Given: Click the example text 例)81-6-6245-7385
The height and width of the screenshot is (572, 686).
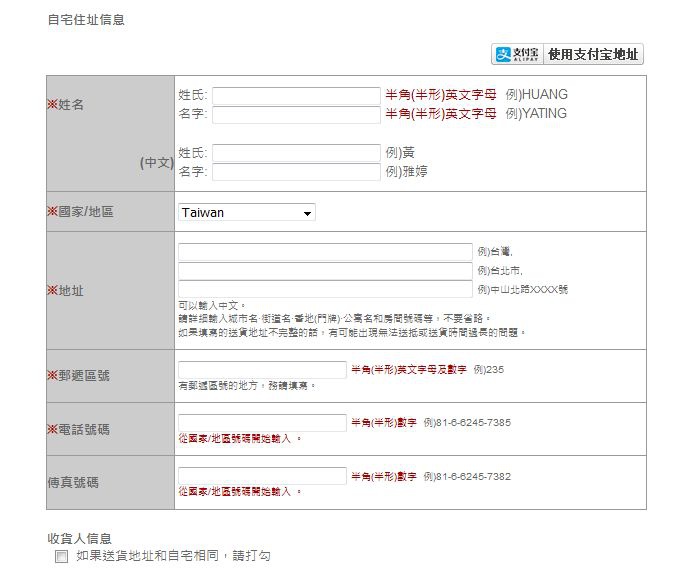Looking at the screenshot, I should 467,423.
